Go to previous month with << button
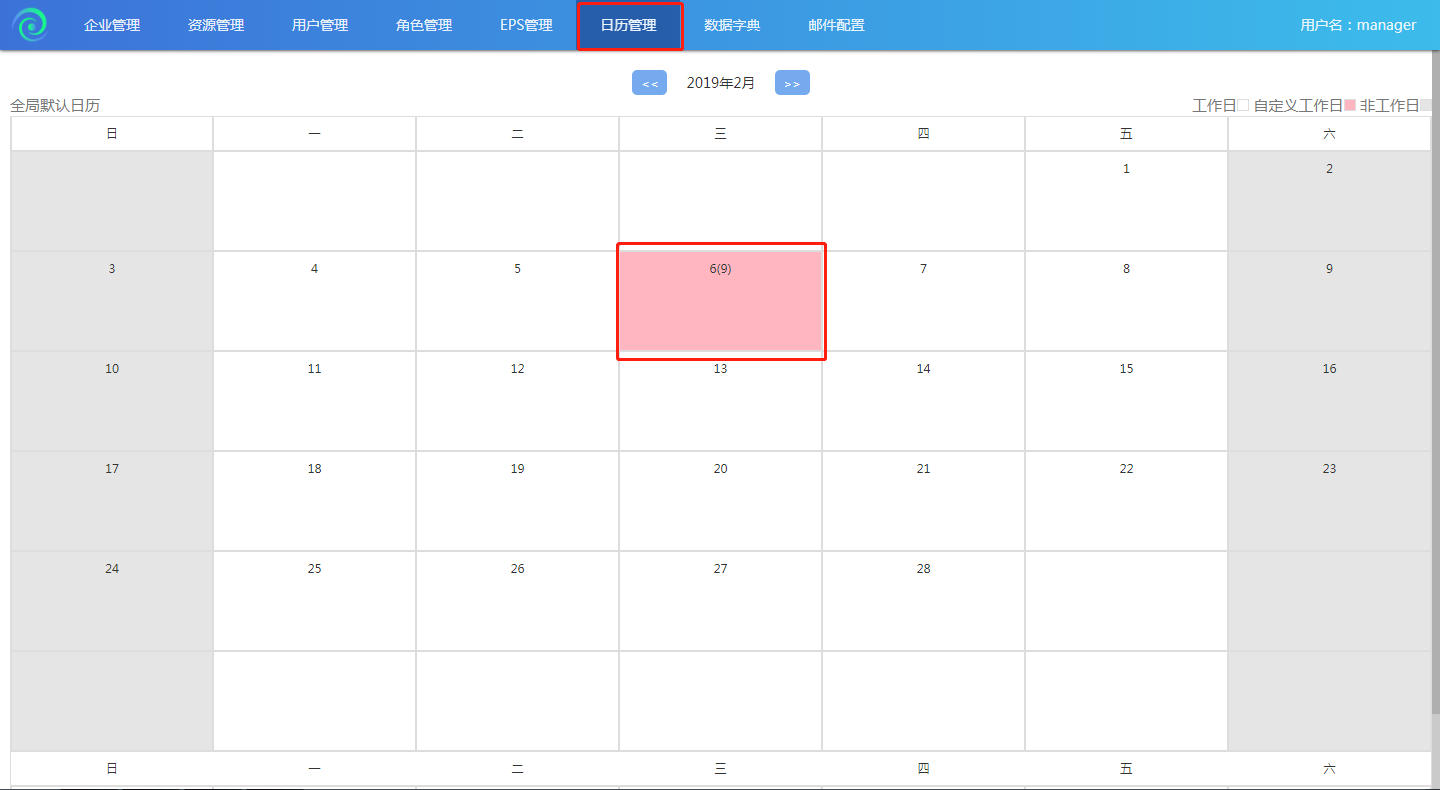 (649, 83)
